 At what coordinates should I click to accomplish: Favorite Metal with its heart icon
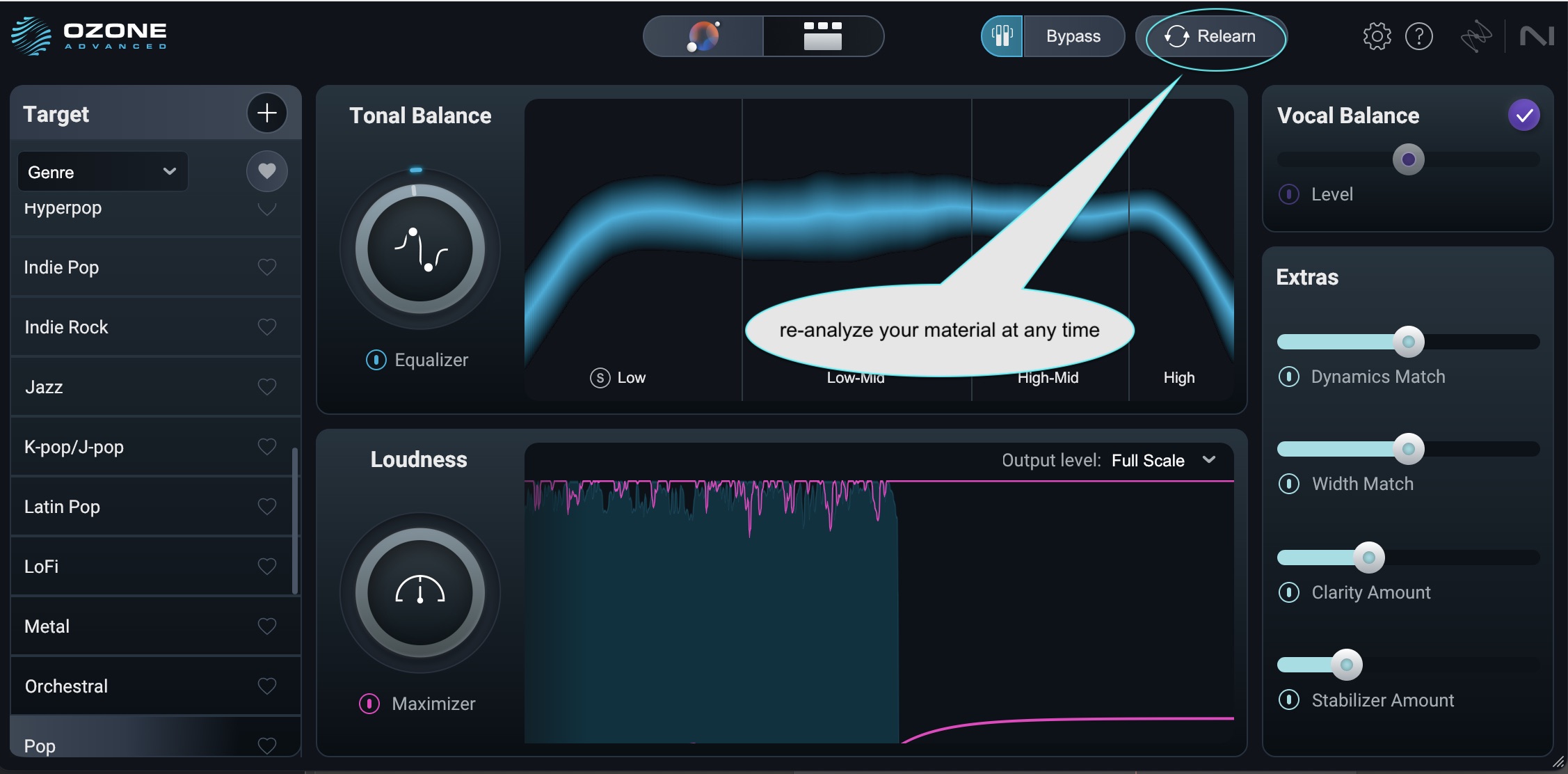point(267,626)
